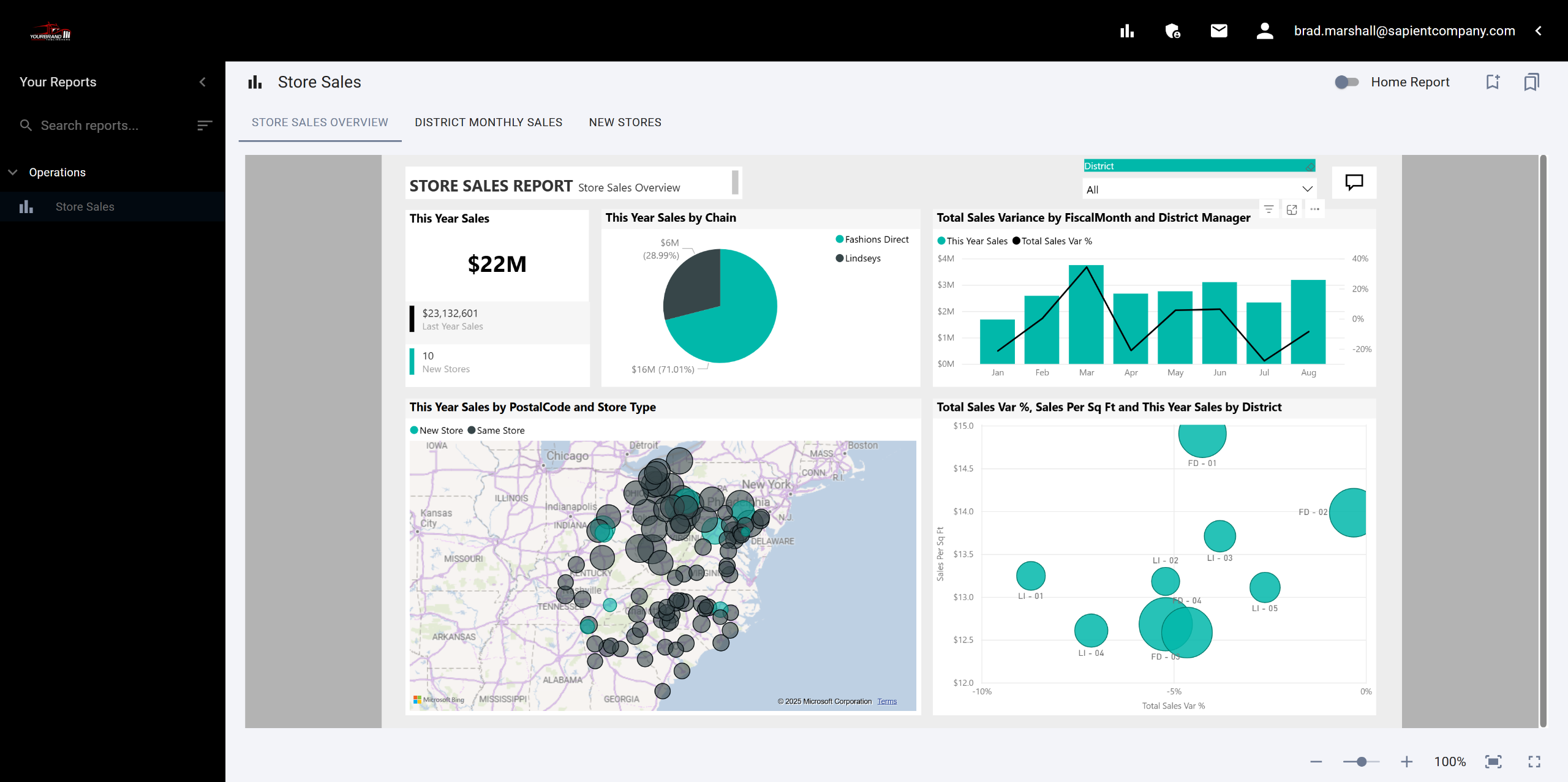This screenshot has height=782, width=1568.
Task: Collapse the Operations group
Action: 13,172
